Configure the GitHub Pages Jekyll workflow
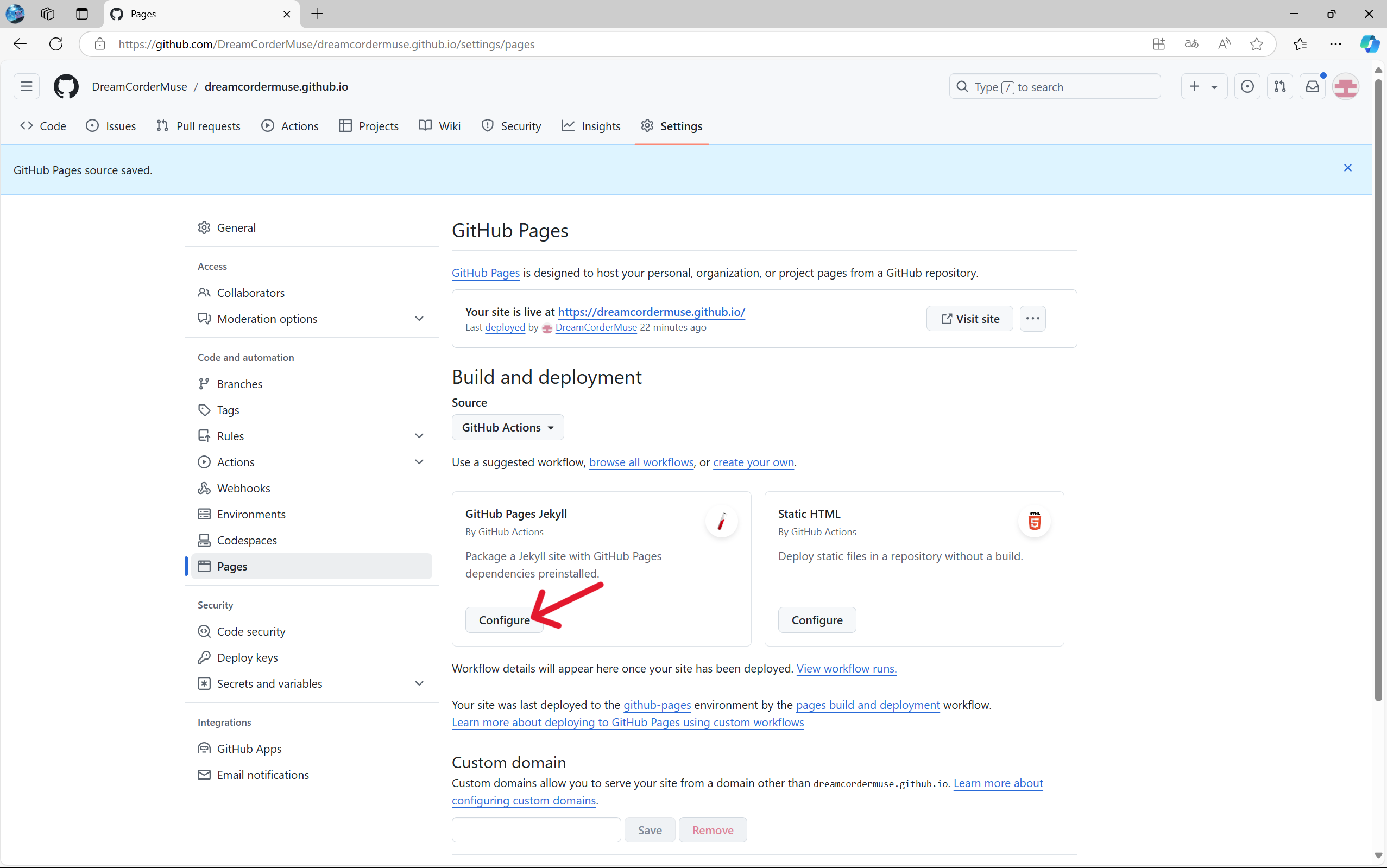 pos(505,620)
